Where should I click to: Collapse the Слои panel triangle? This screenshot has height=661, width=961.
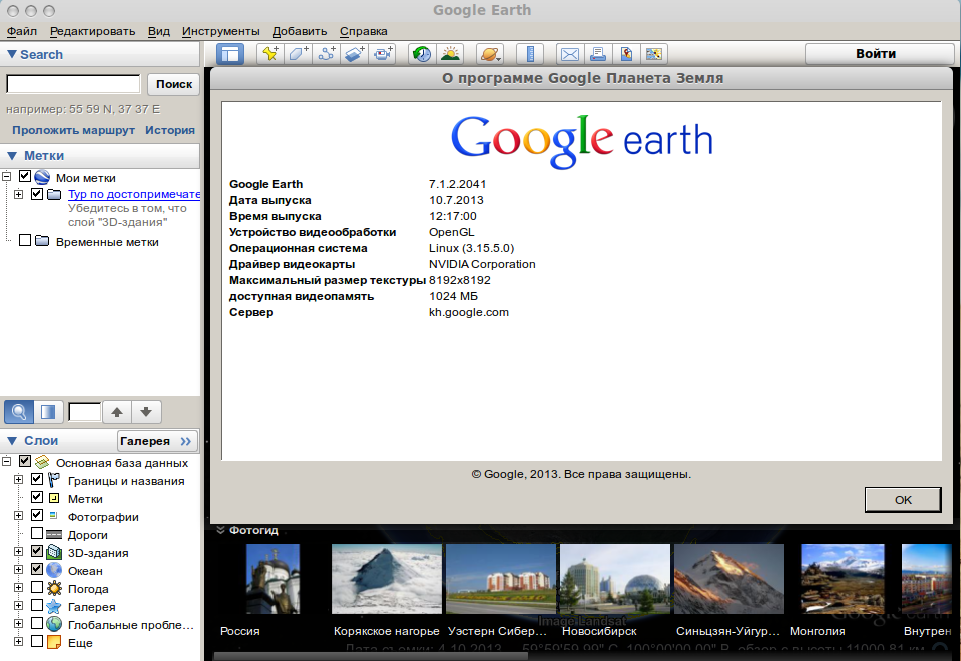click(x=12, y=440)
